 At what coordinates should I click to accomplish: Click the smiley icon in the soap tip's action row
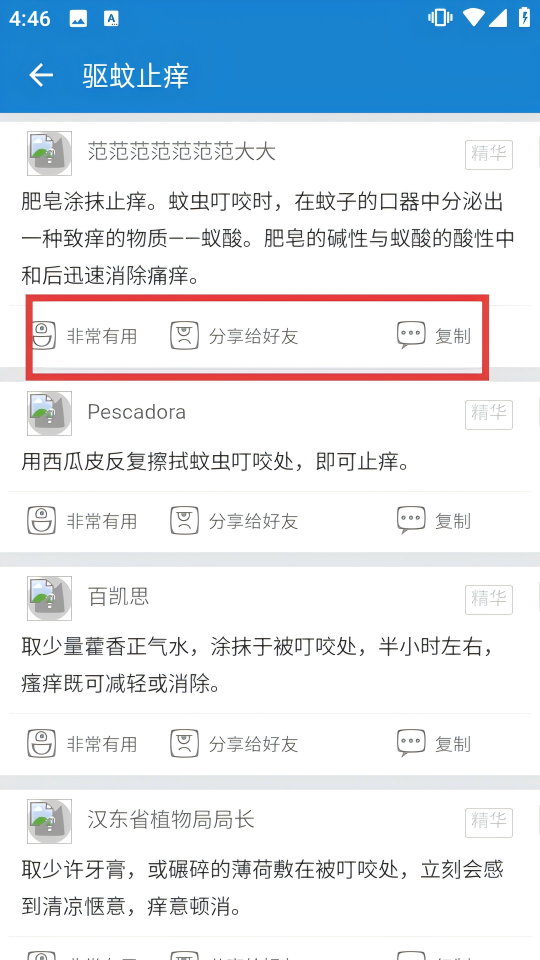click(x=43, y=336)
